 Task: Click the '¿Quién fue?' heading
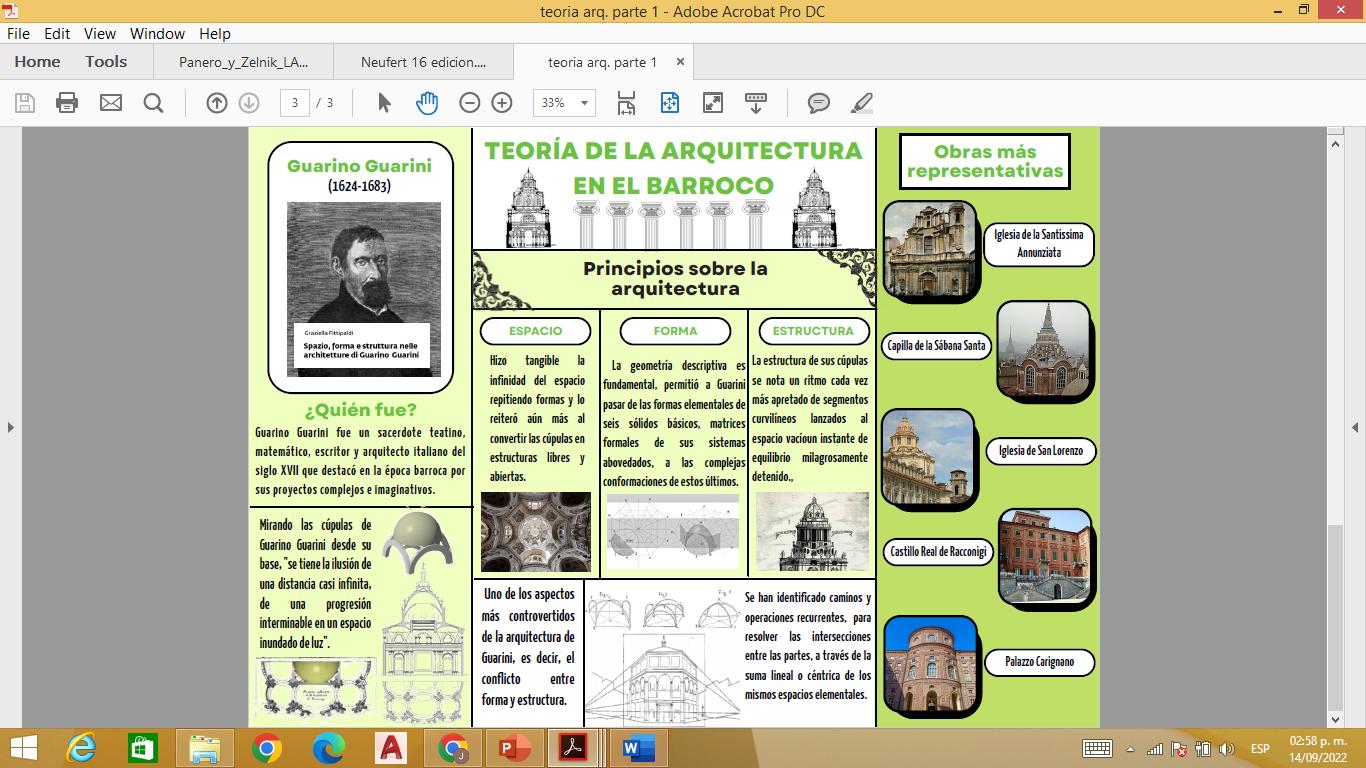[x=360, y=410]
